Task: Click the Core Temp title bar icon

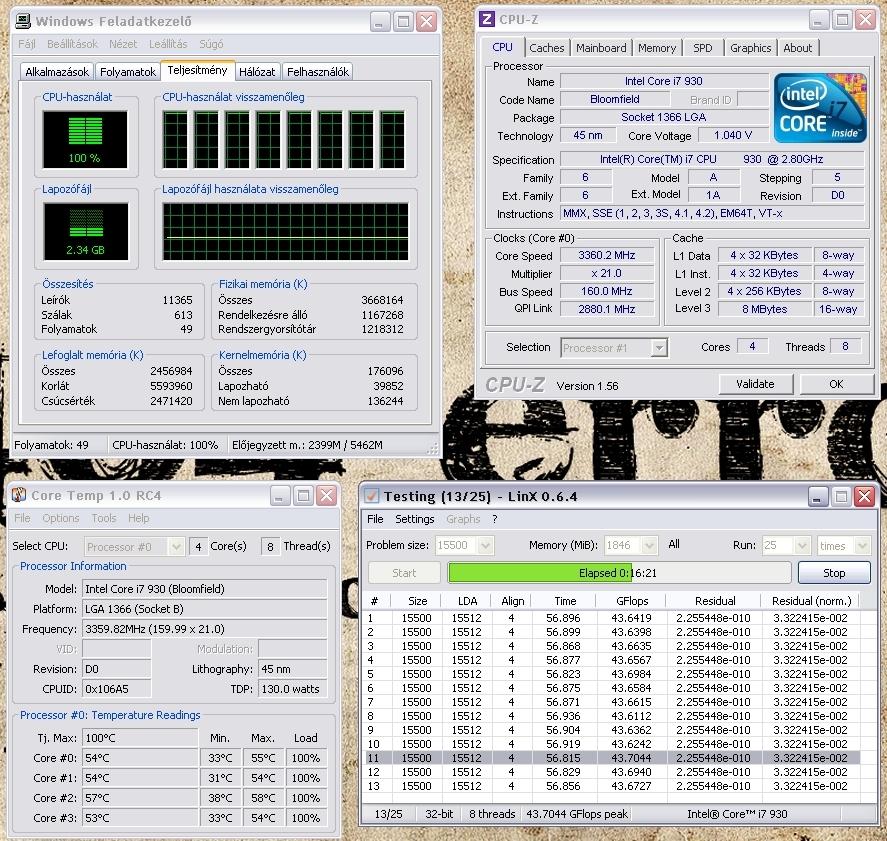Action: [x=19, y=495]
